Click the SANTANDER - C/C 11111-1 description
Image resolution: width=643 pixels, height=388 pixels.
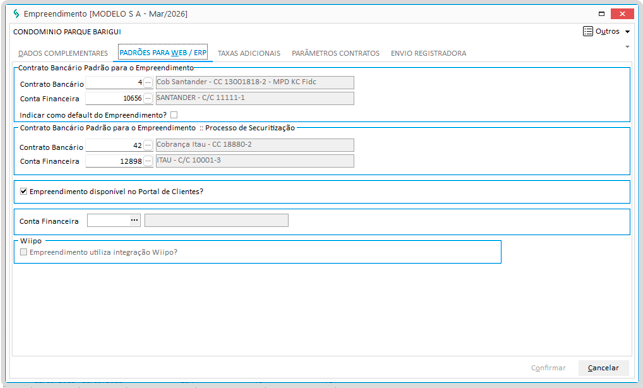click(255, 98)
